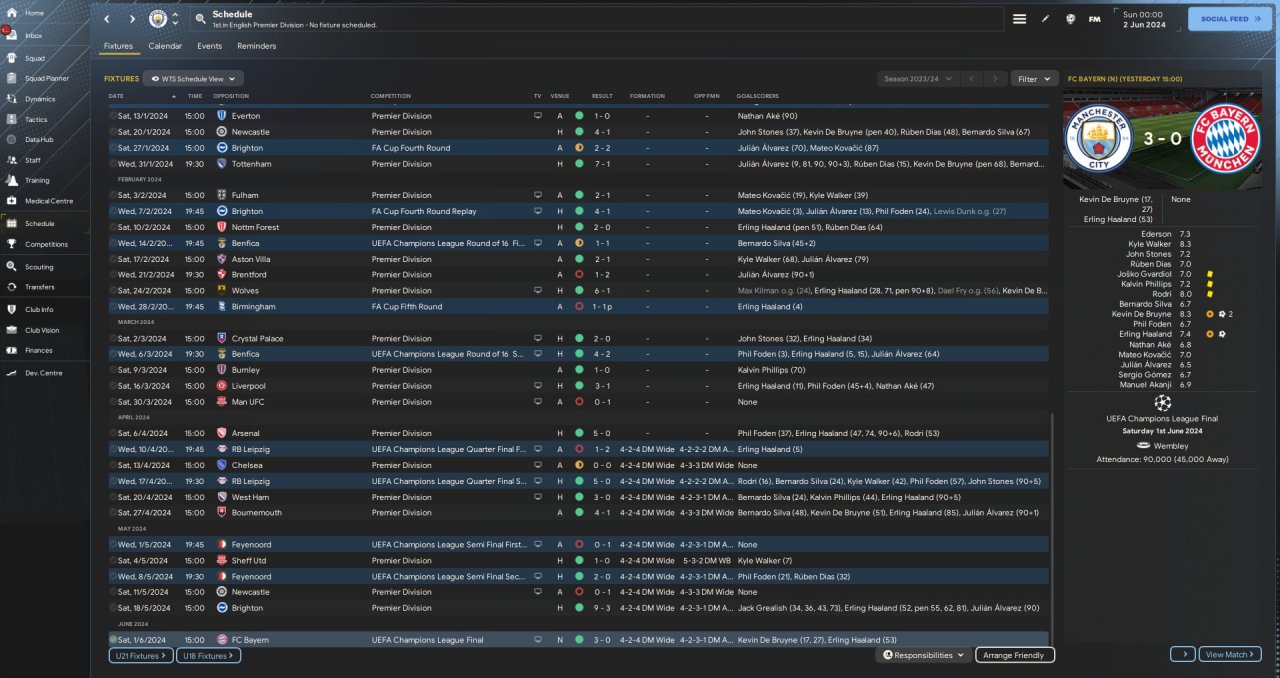Expand the Season 2023/24 selector
Viewport: 1280px width, 678px height.
(917, 78)
